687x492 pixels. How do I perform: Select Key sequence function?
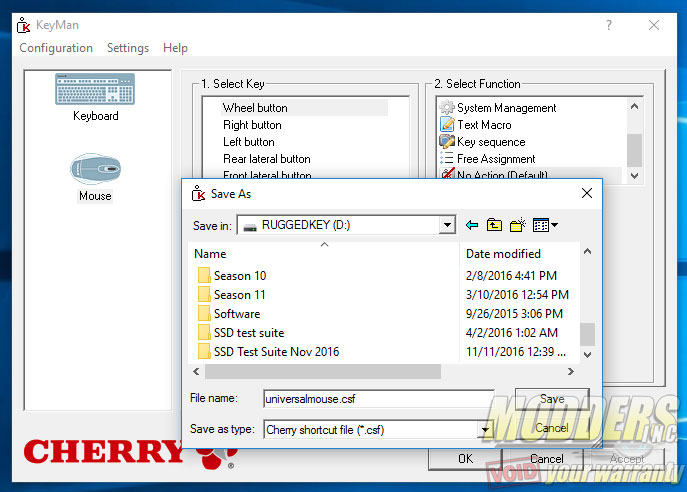pos(491,142)
